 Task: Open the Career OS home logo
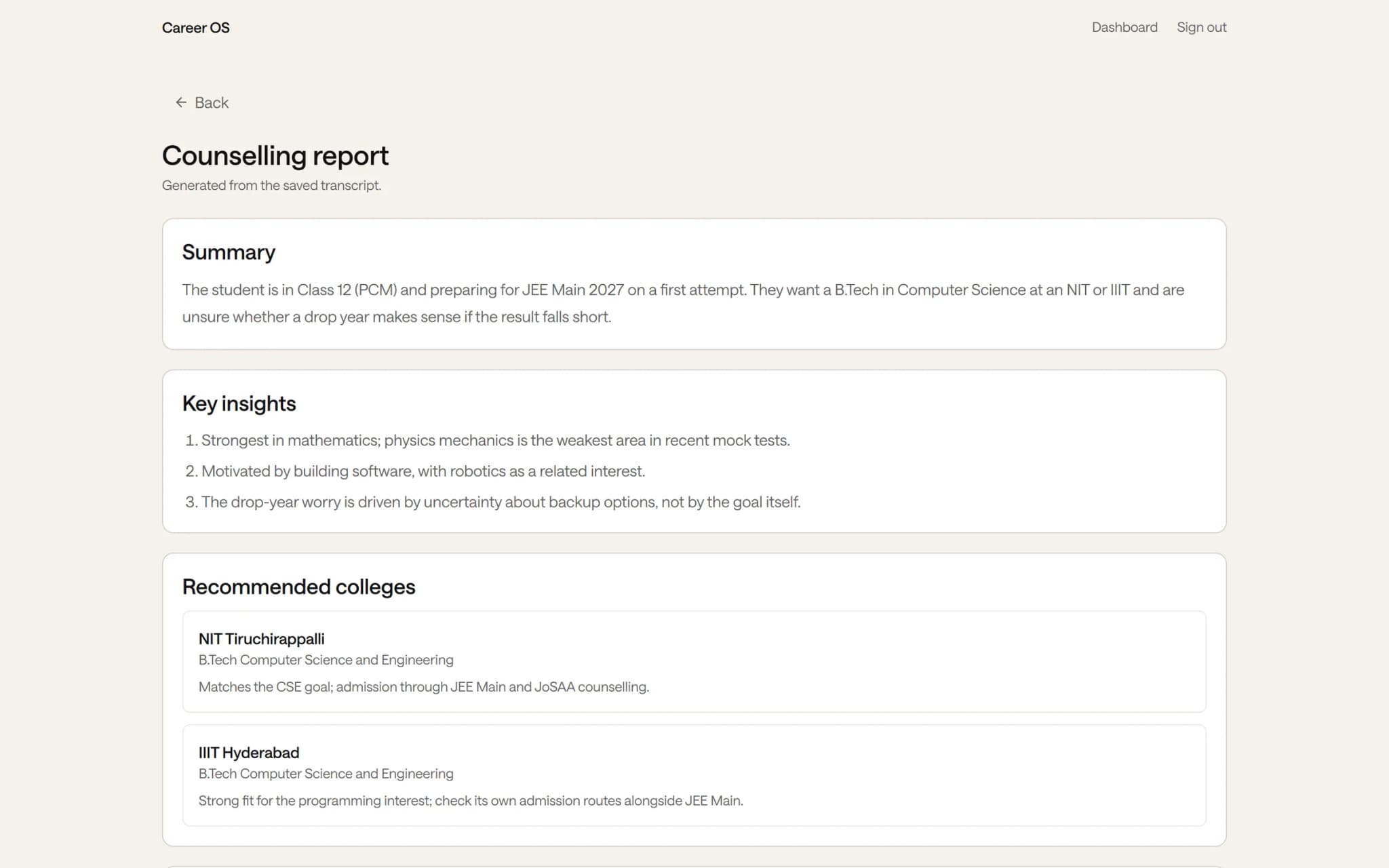click(195, 28)
